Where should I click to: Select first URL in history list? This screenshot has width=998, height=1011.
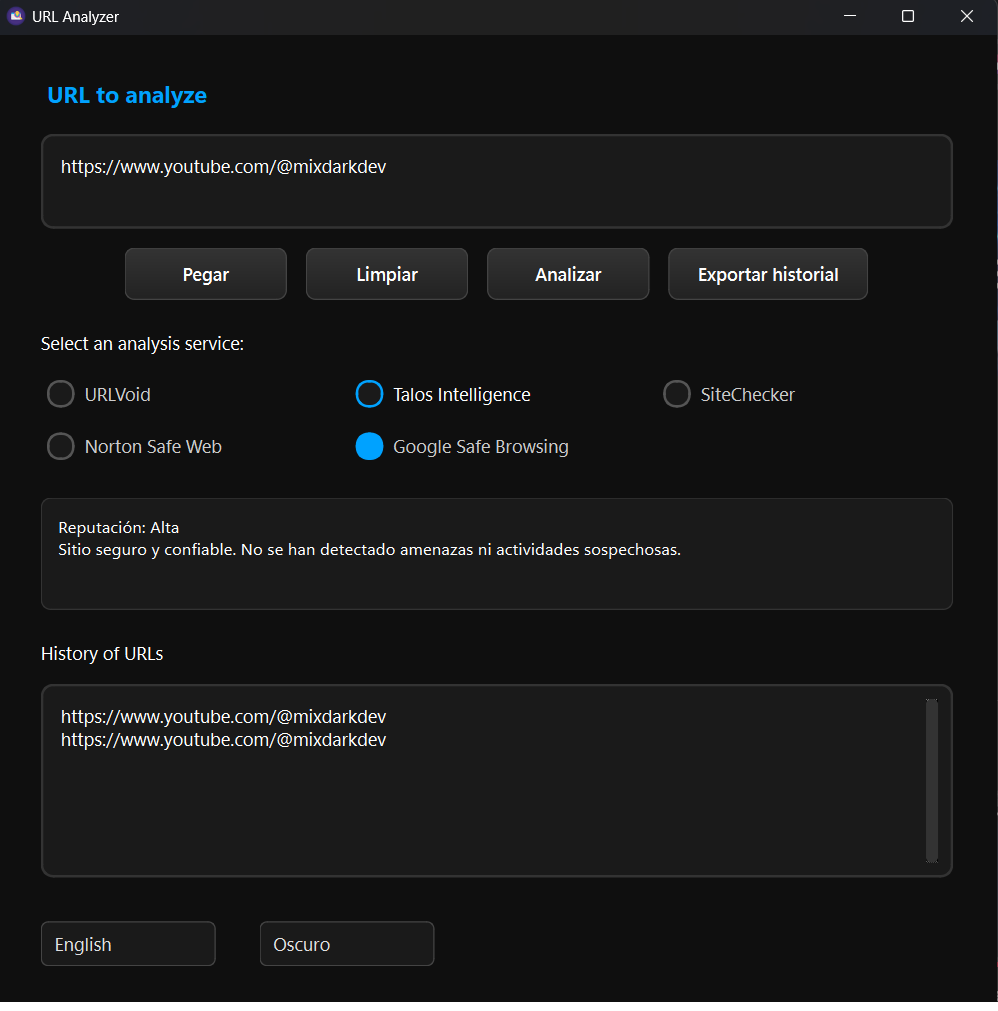(224, 717)
